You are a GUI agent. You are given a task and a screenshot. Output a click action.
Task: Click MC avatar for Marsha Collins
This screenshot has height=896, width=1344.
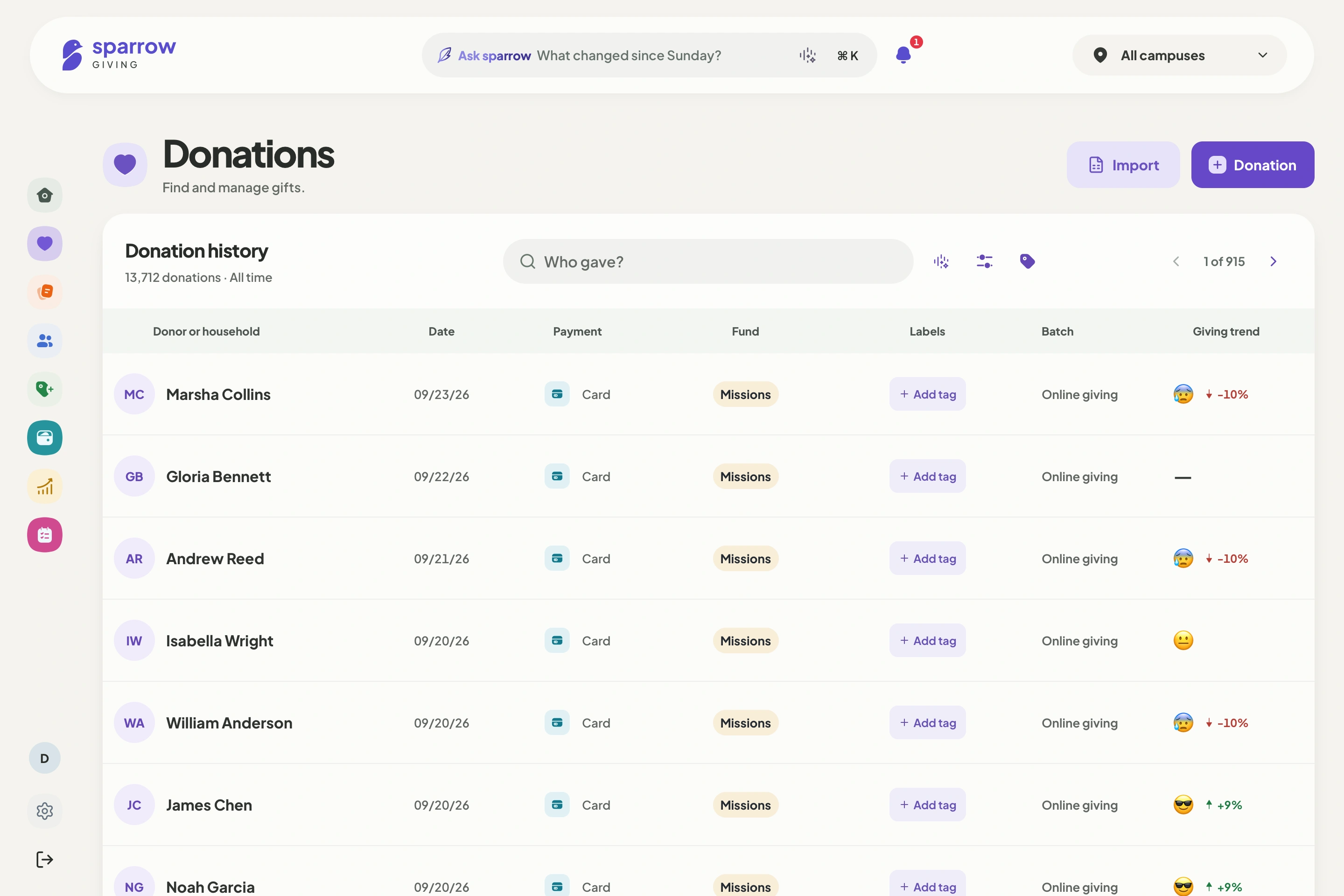[x=134, y=394]
